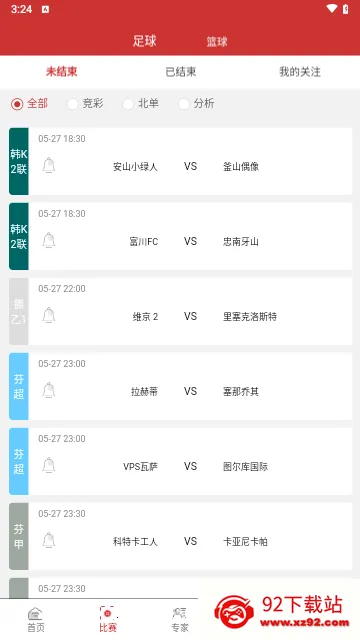Screen dimensions: 360x640
Task: Select 足球 in the header
Action: click(144, 41)
